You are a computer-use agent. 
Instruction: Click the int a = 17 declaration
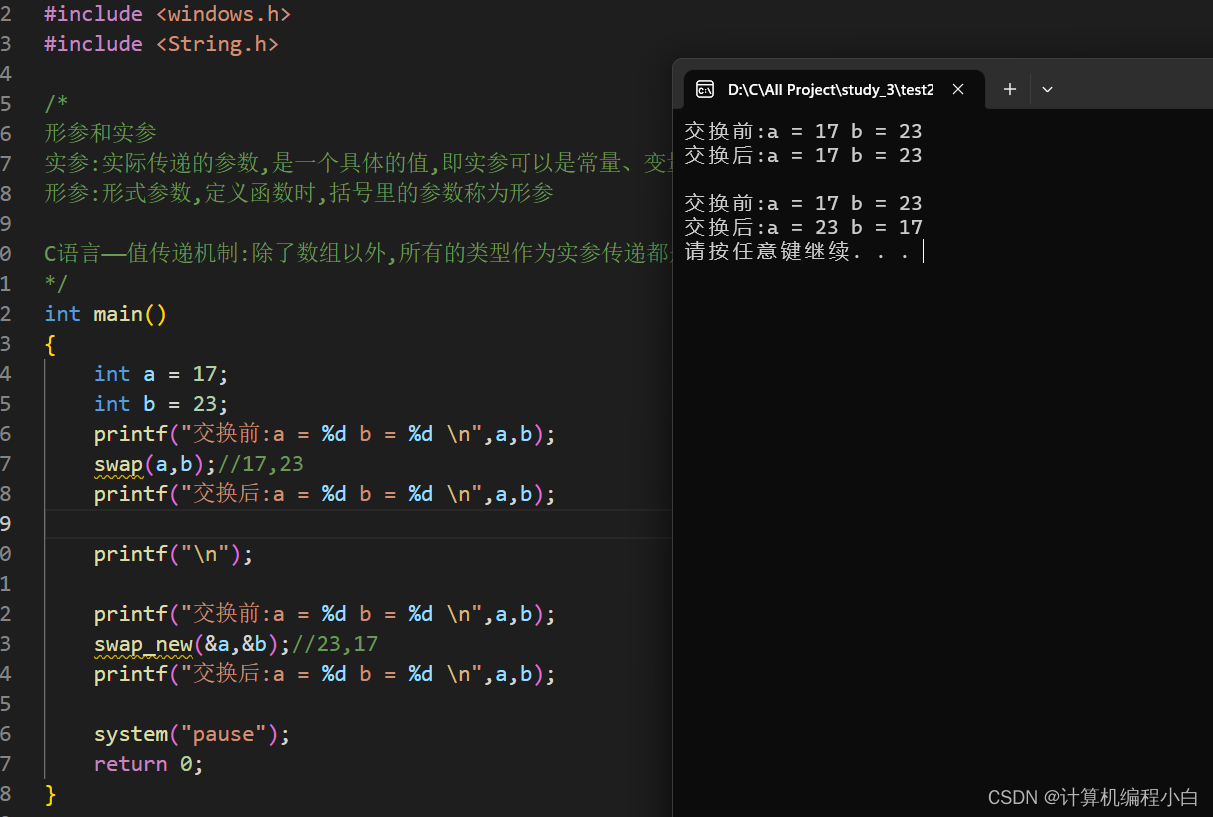tap(160, 373)
